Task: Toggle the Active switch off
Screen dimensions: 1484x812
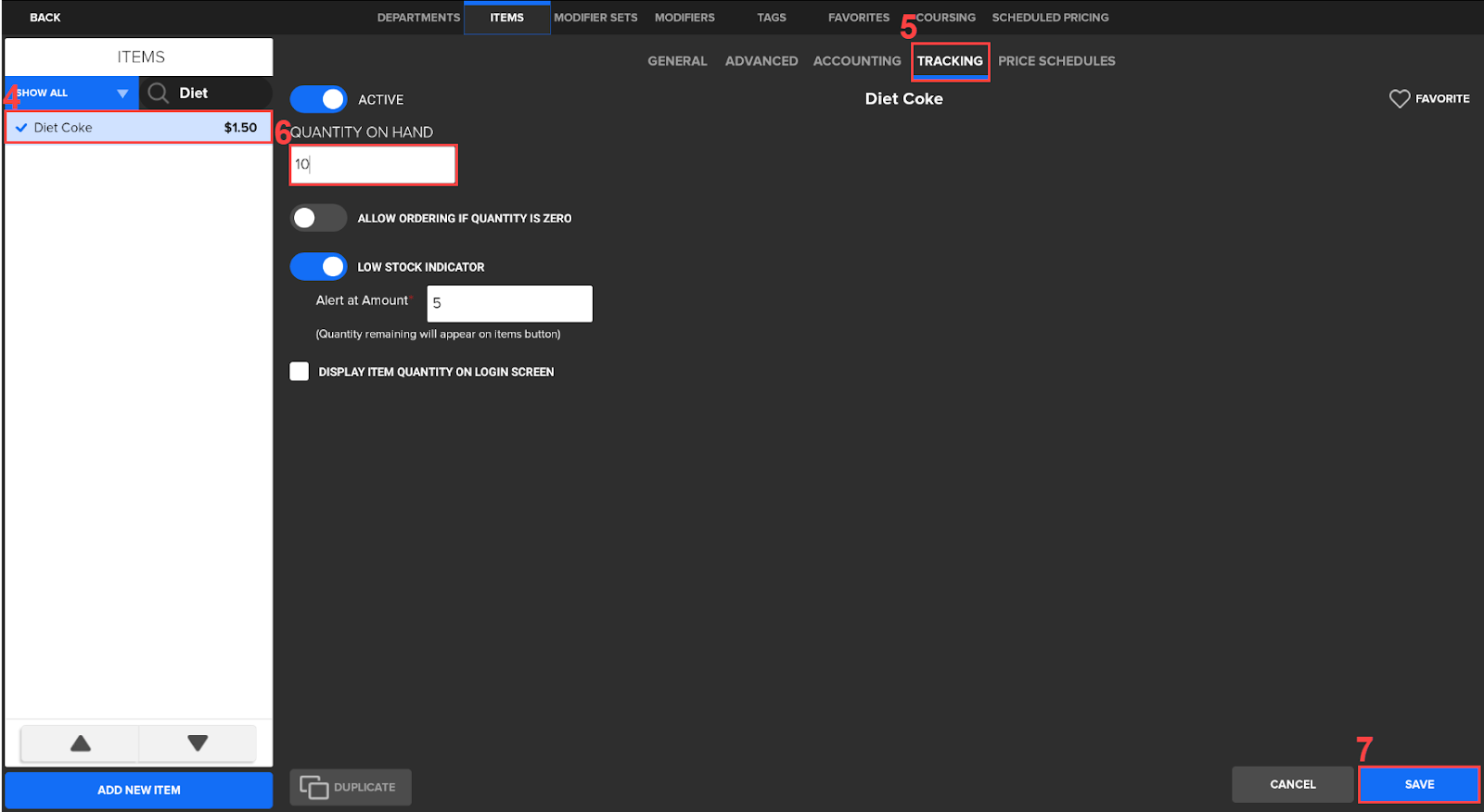Action: tap(319, 99)
